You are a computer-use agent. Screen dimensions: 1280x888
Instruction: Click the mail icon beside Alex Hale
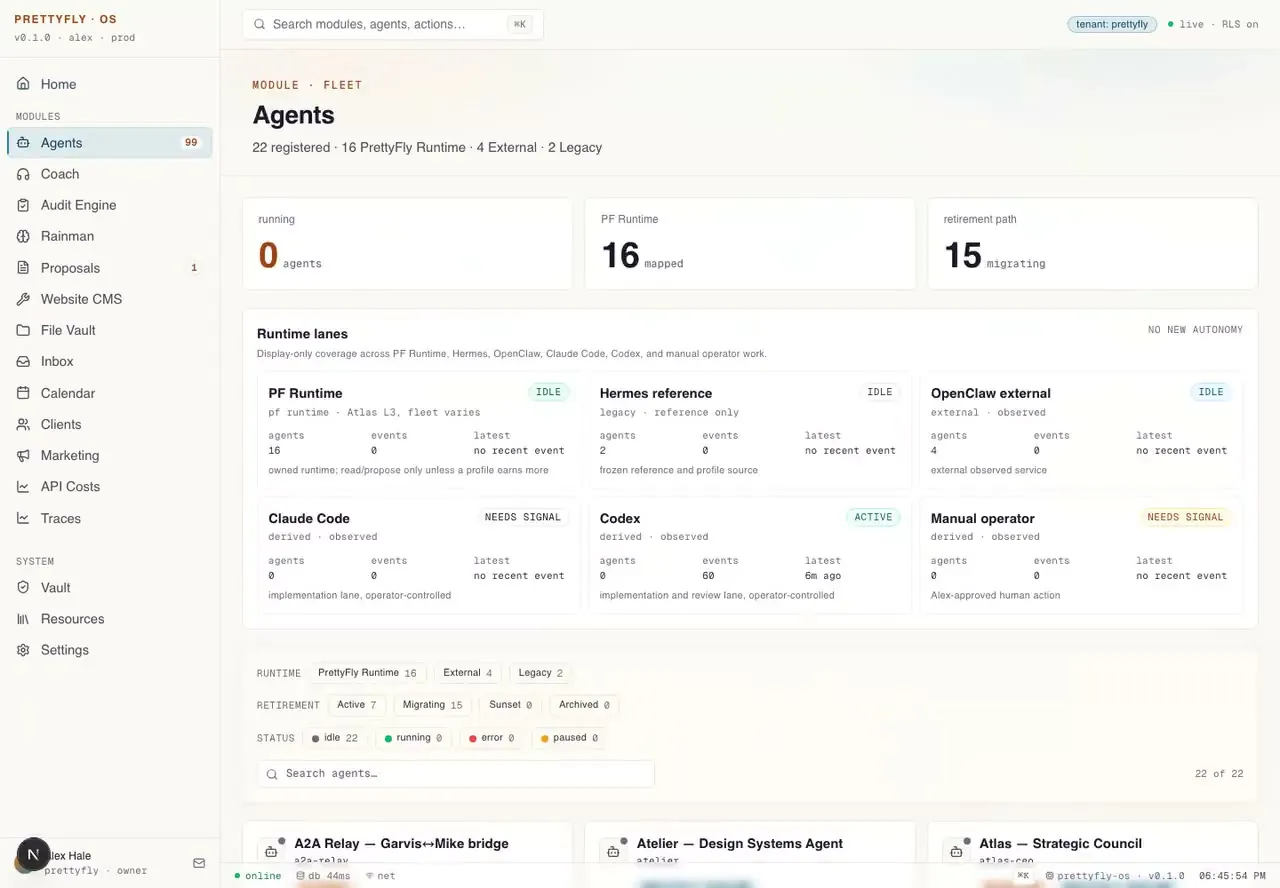(199, 863)
